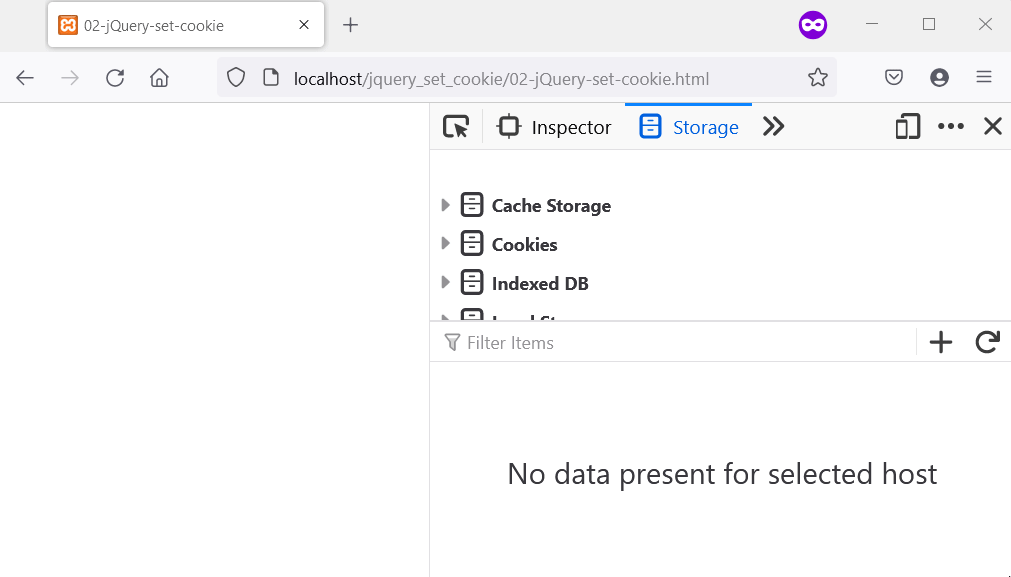
Task: Refresh storage items with reload icon
Action: (987, 343)
